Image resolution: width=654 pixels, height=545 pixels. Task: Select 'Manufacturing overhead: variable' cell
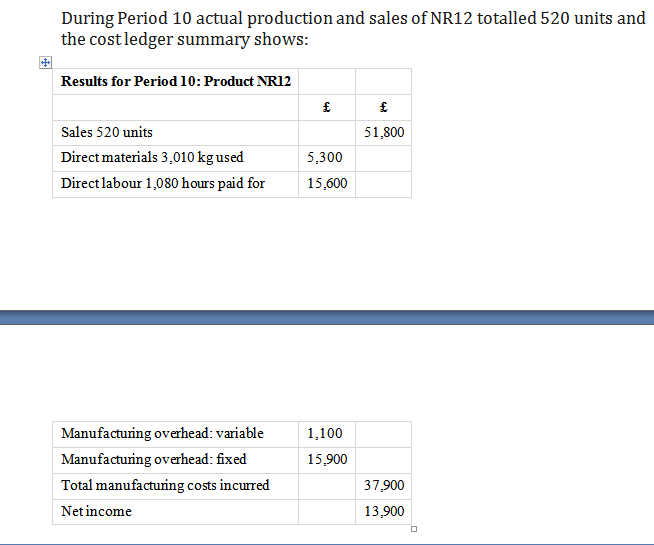(176, 434)
